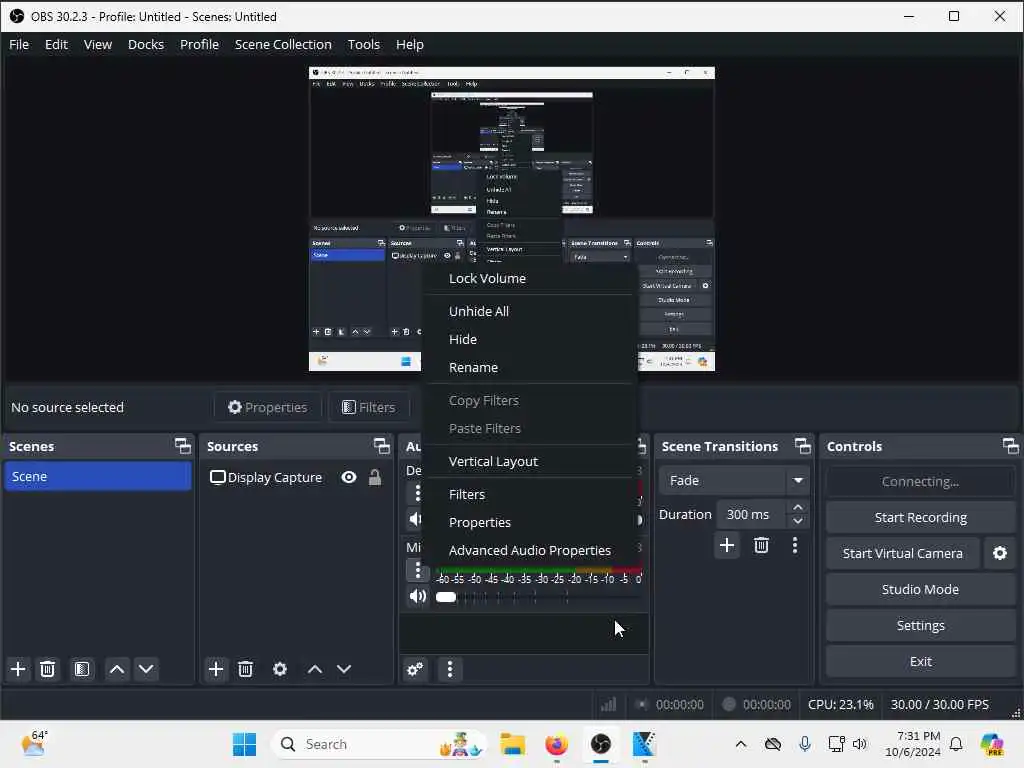
Task: Open Desktop Audio three-dots options
Action: point(417,492)
